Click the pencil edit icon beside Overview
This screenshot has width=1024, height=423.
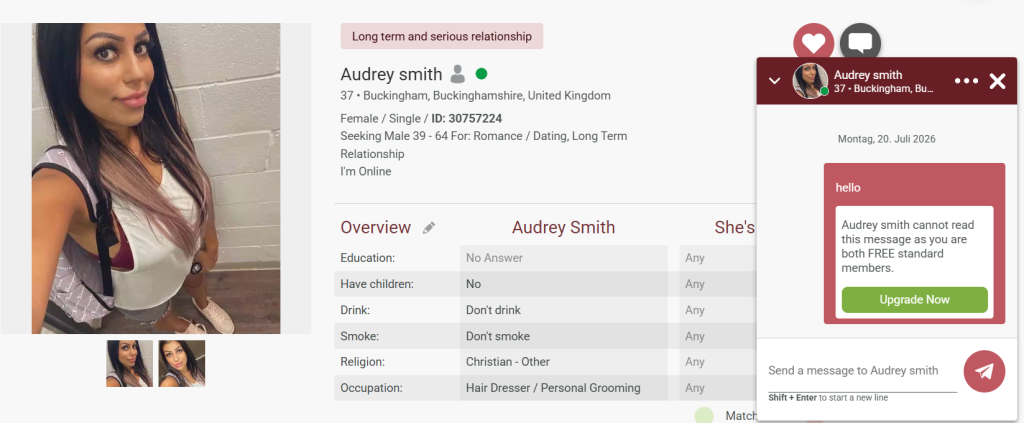click(428, 228)
